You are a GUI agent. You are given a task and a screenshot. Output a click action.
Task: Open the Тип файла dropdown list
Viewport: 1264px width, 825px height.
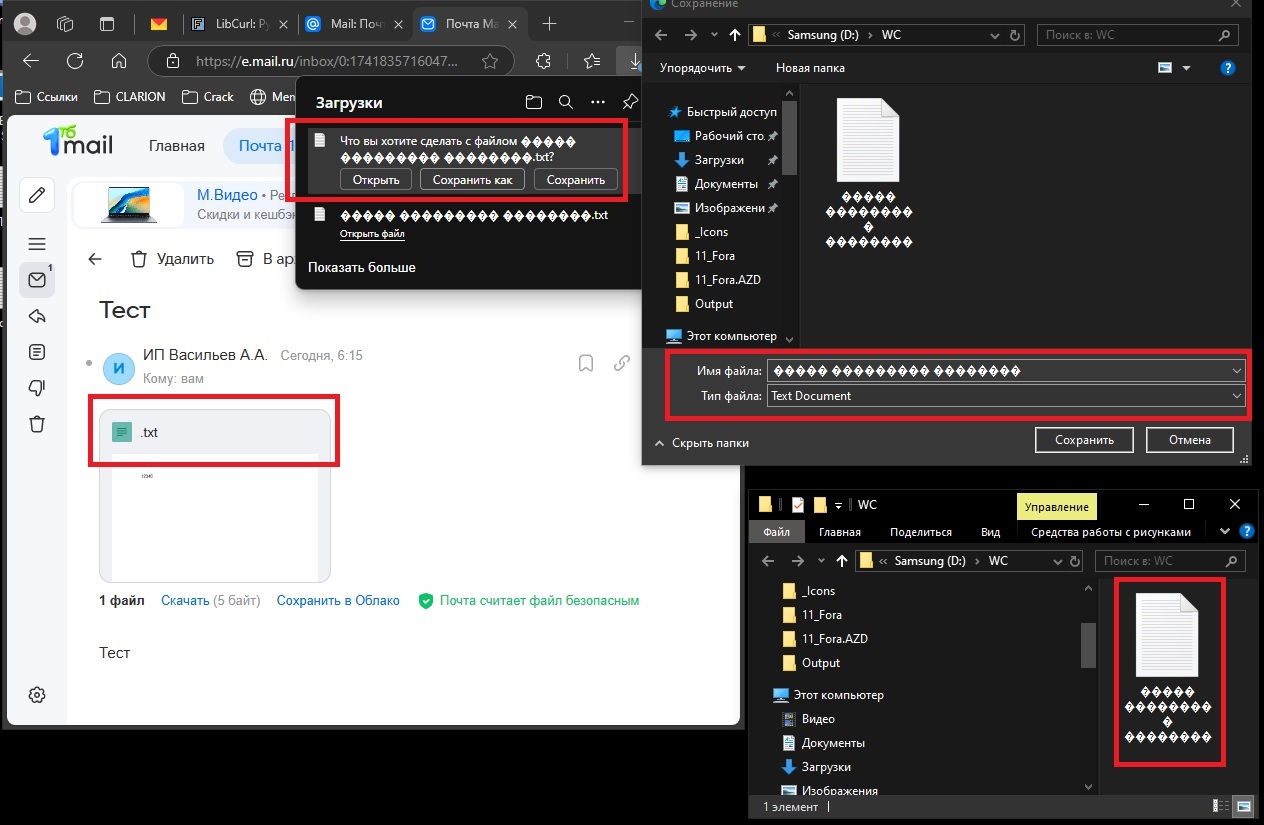click(1237, 396)
